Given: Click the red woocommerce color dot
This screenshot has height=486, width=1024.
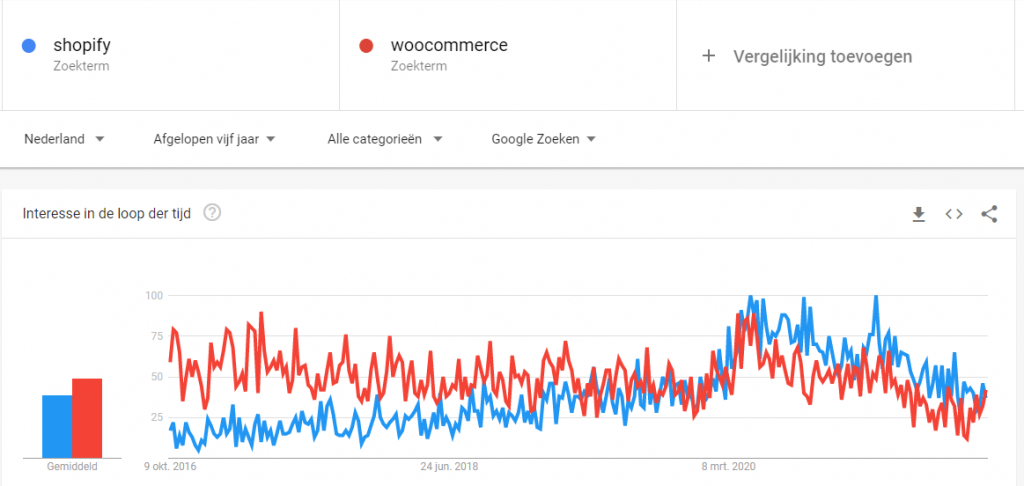Looking at the screenshot, I should (366, 46).
